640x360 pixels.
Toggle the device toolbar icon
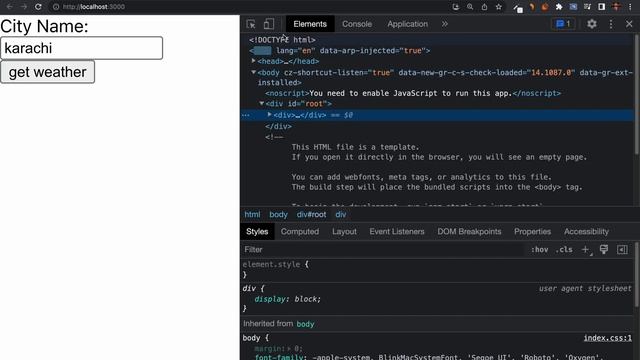(x=269, y=24)
